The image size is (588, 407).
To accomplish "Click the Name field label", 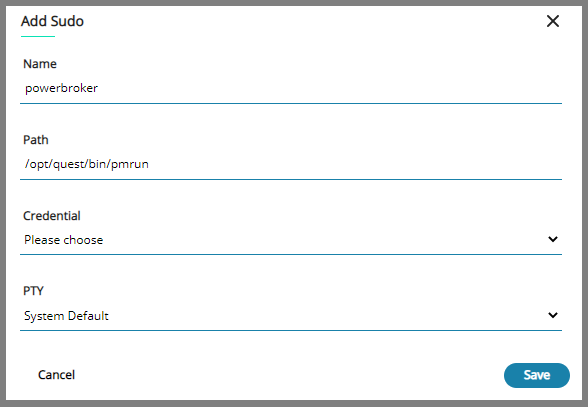I will [x=40, y=64].
